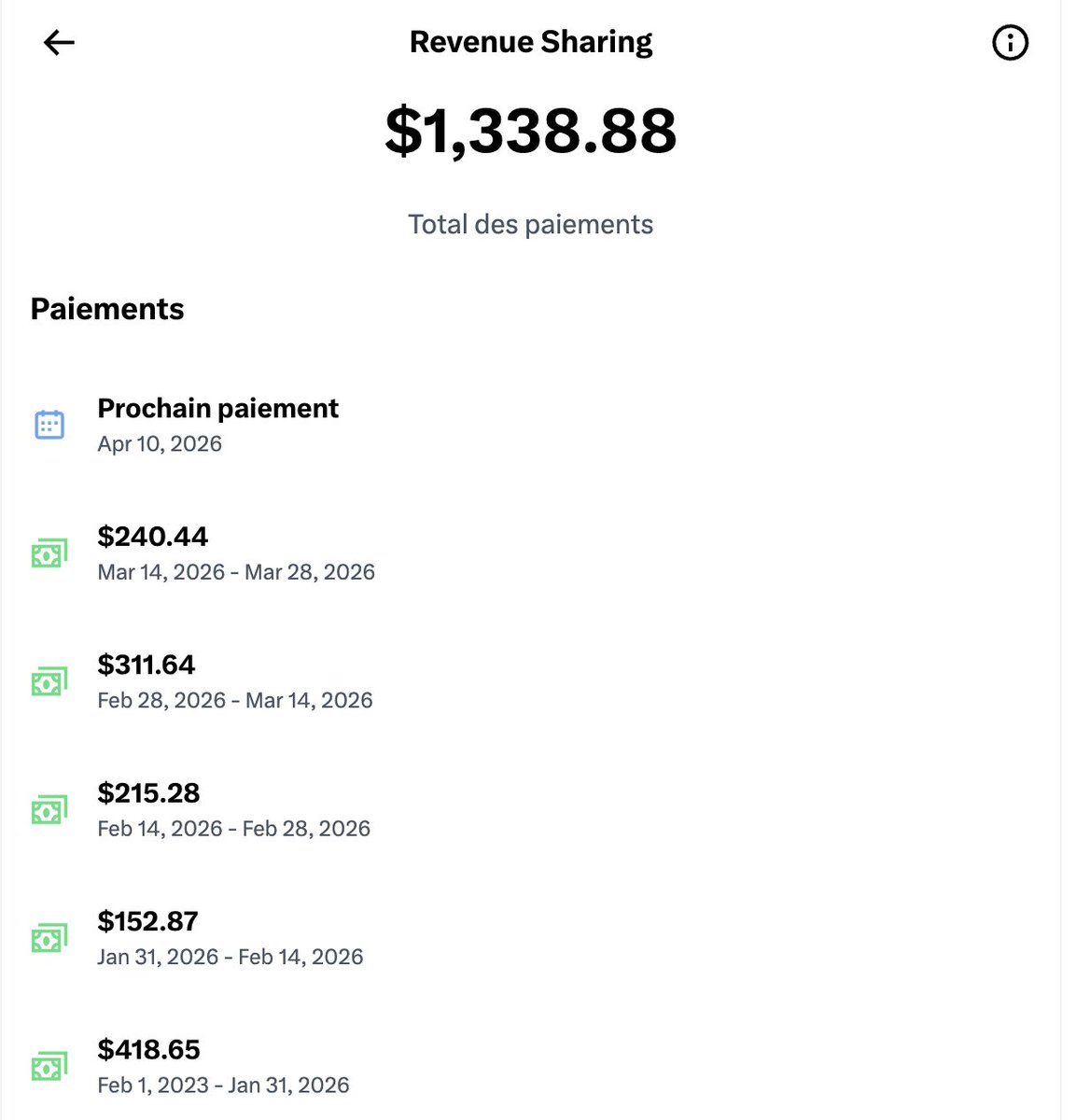Click the Prochain paiement heading
1076x1120 pixels.
(x=217, y=409)
